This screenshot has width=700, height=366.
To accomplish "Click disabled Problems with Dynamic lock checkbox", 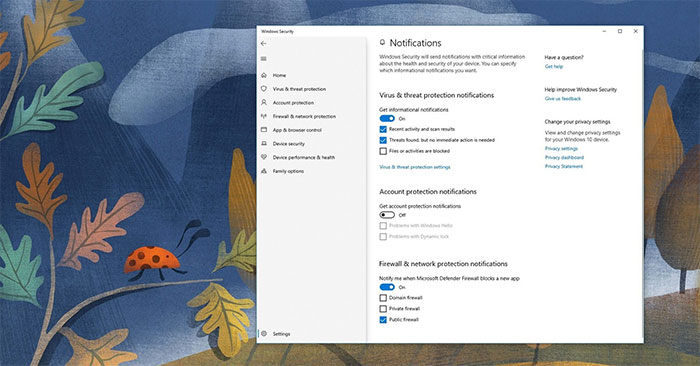I will (383, 237).
